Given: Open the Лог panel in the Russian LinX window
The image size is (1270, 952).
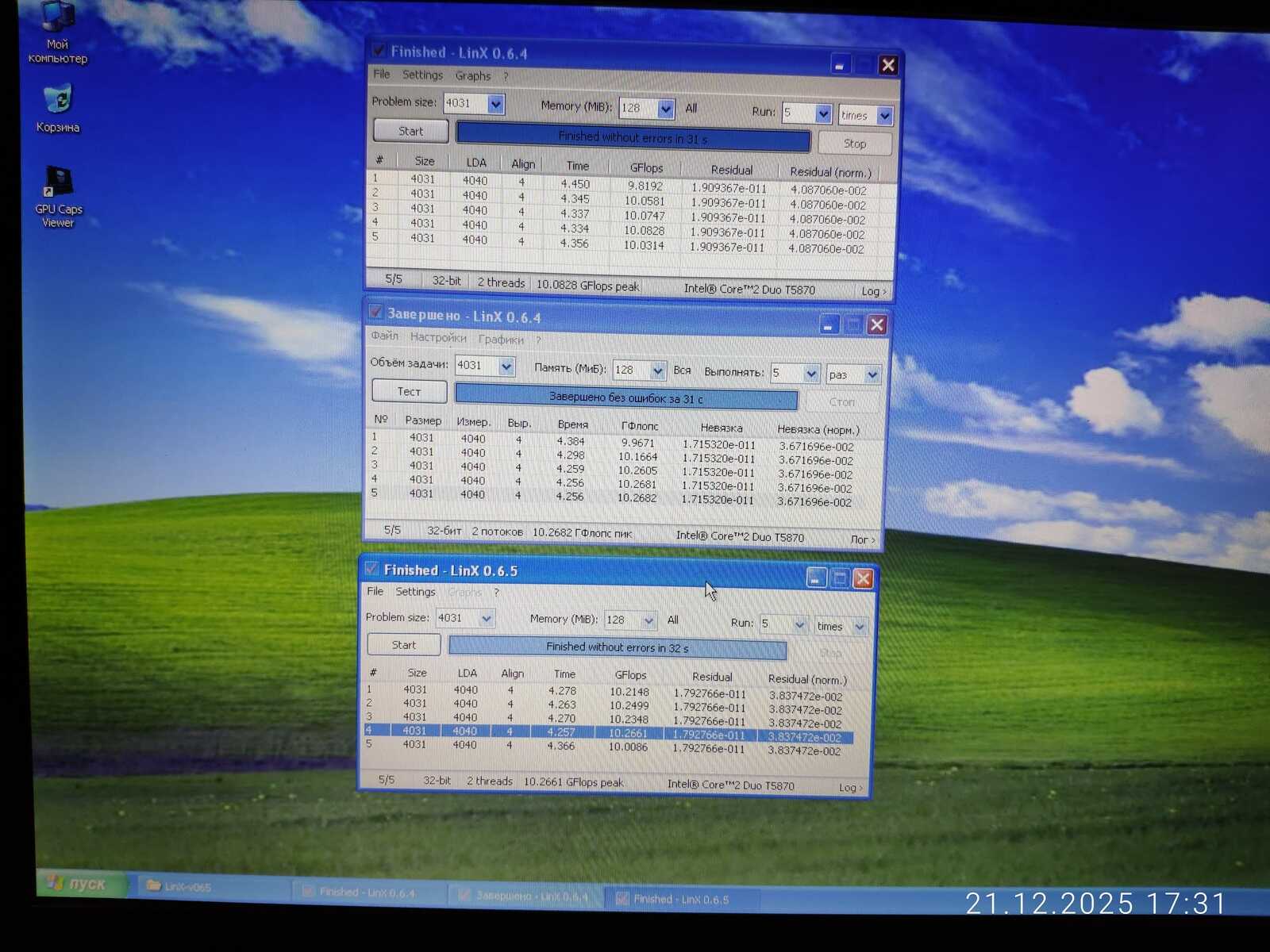Looking at the screenshot, I should click(x=863, y=539).
